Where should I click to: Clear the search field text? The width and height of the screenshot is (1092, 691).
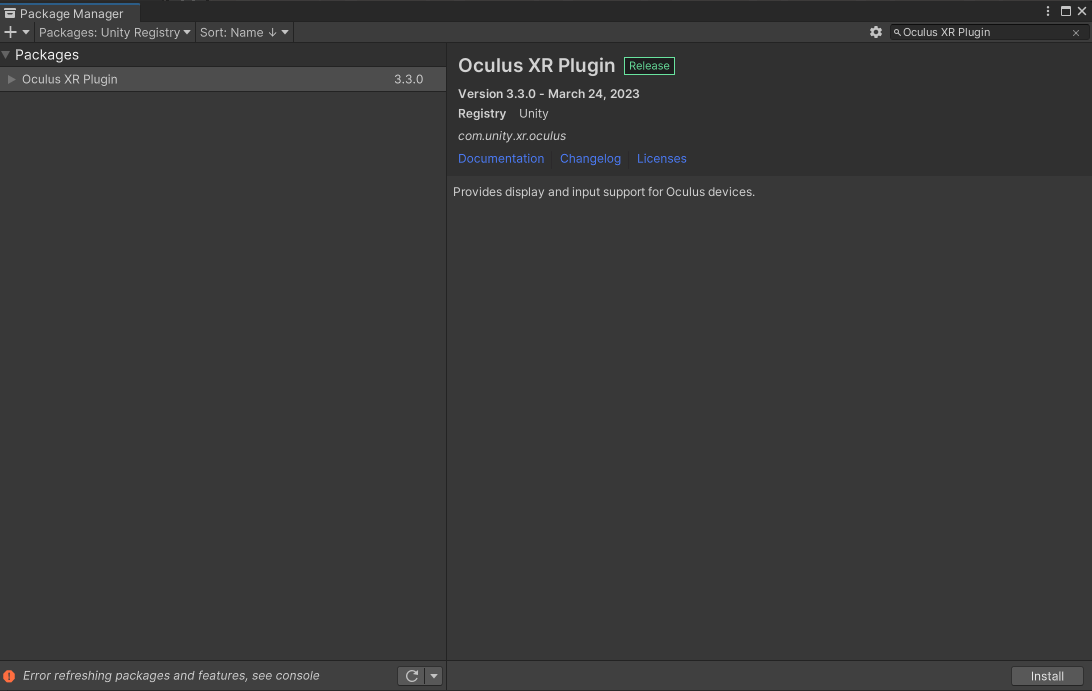click(x=1076, y=33)
